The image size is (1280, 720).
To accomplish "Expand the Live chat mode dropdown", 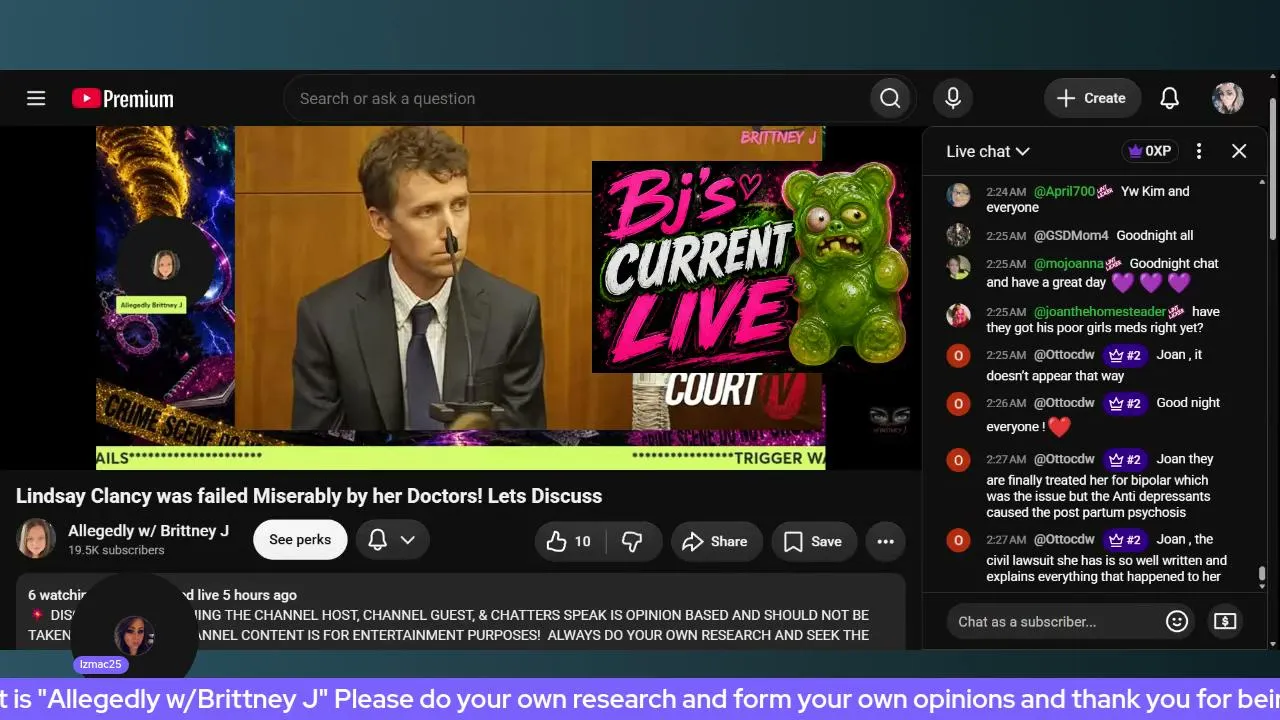I will (x=988, y=151).
